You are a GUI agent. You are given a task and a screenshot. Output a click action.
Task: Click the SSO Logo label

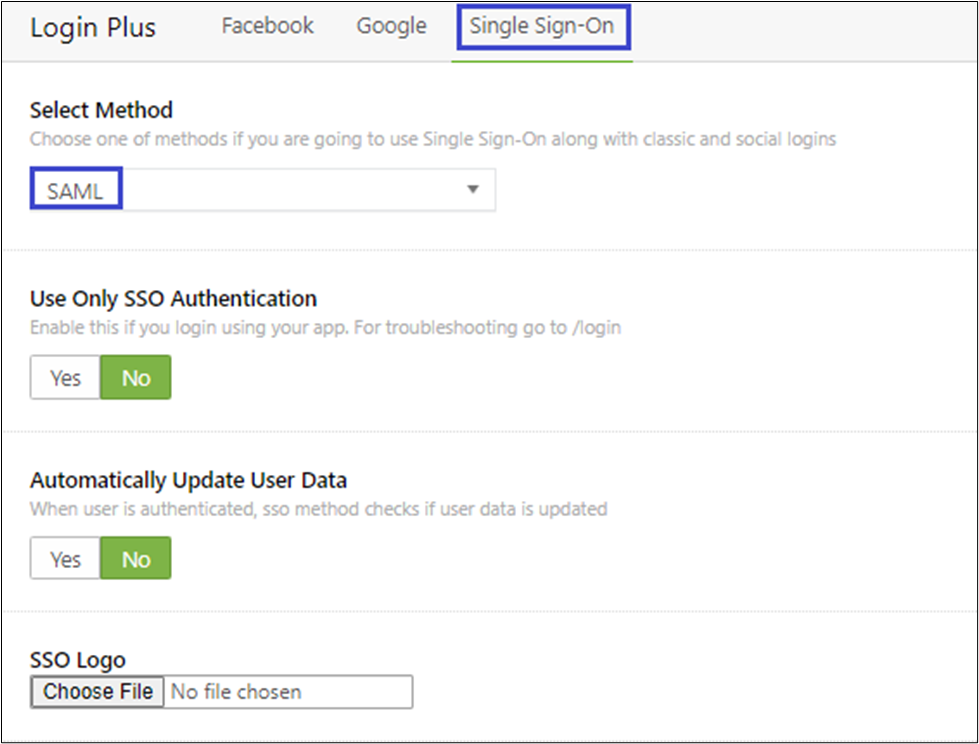[78, 660]
